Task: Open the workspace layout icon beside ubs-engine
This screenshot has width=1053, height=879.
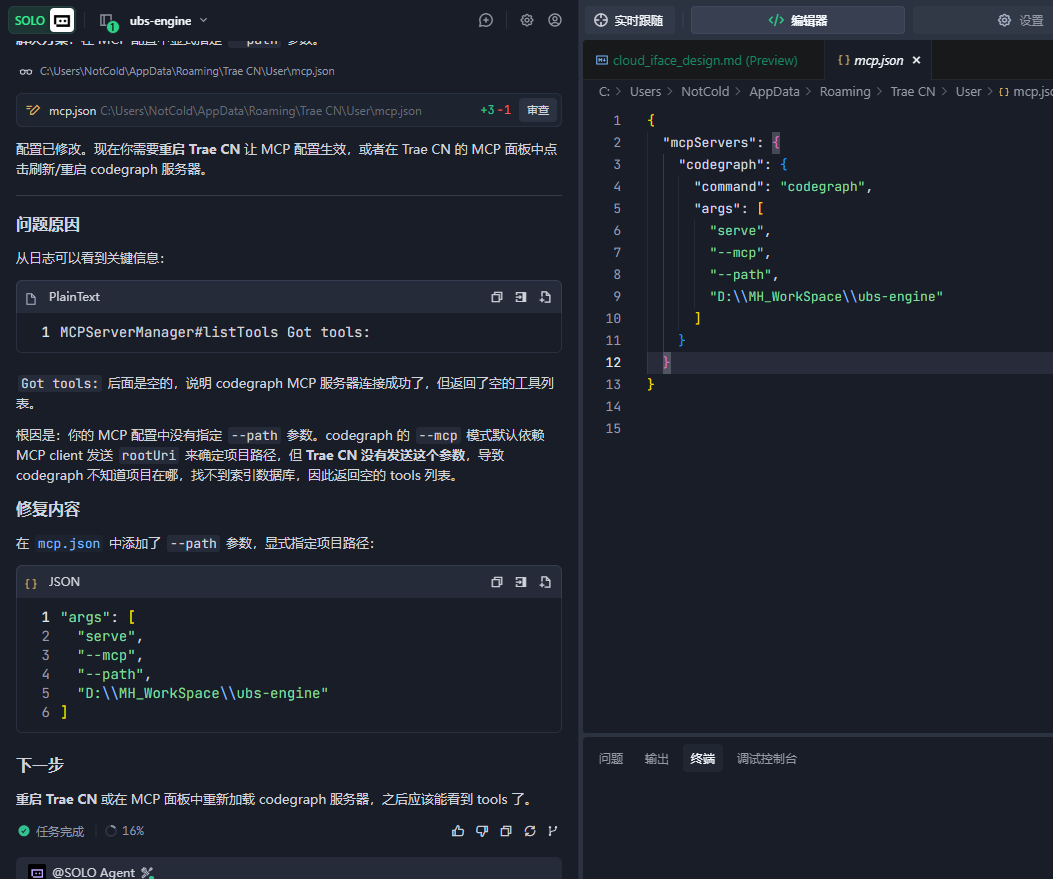Action: pos(107,21)
